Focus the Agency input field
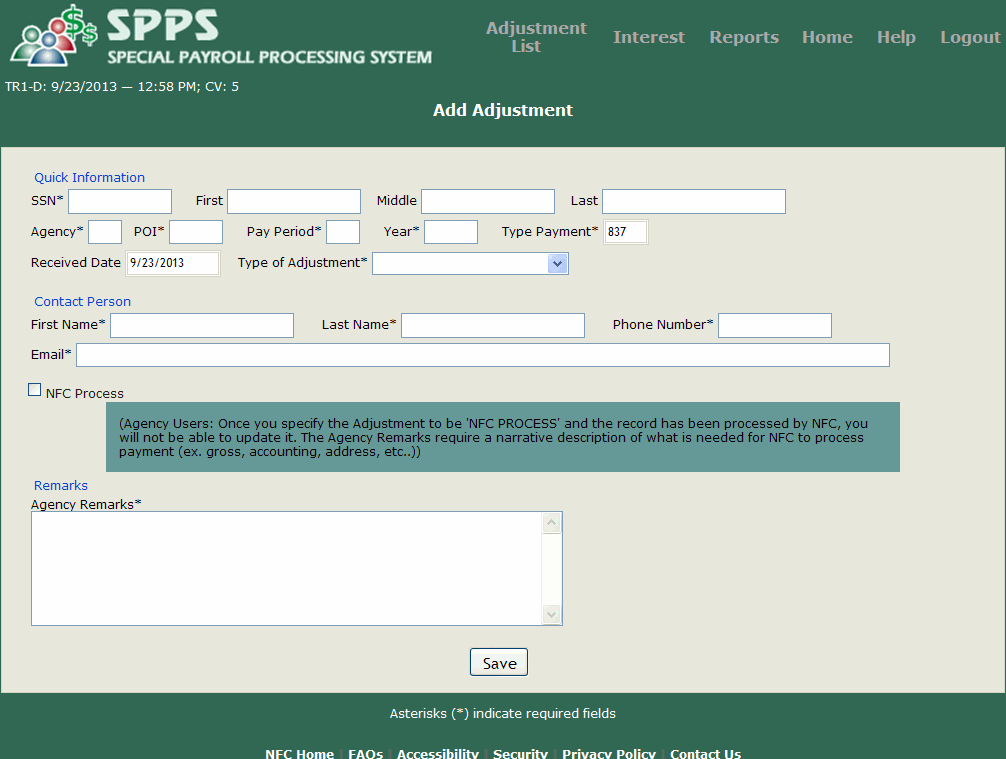 (105, 232)
